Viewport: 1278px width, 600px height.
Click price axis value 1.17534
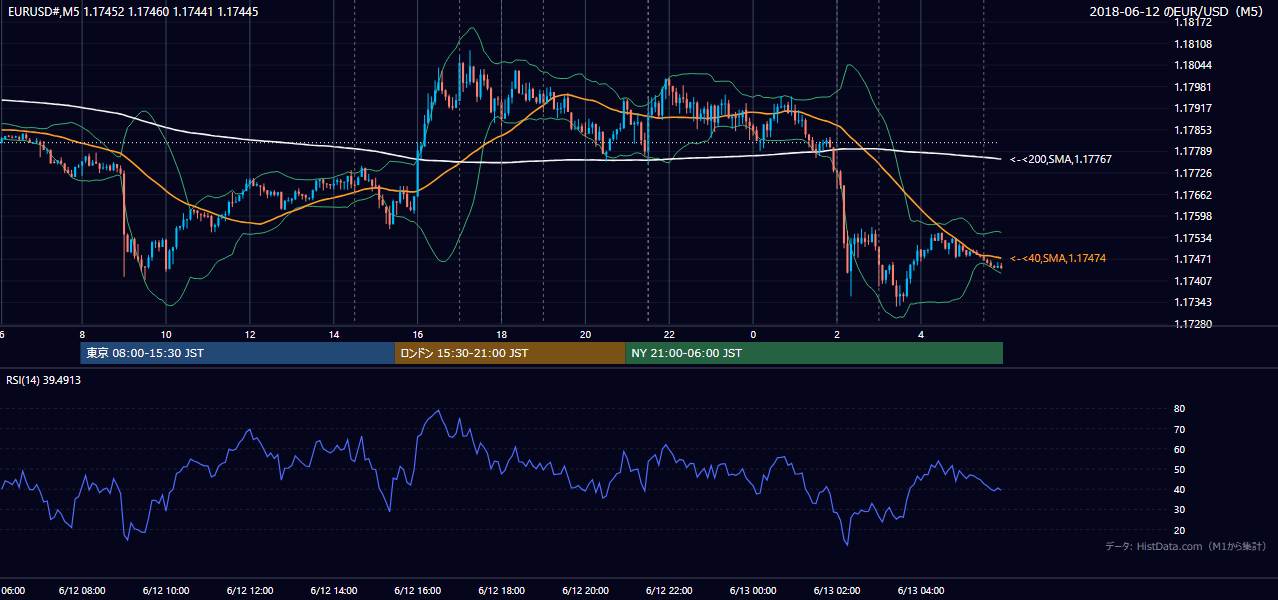1193,238
